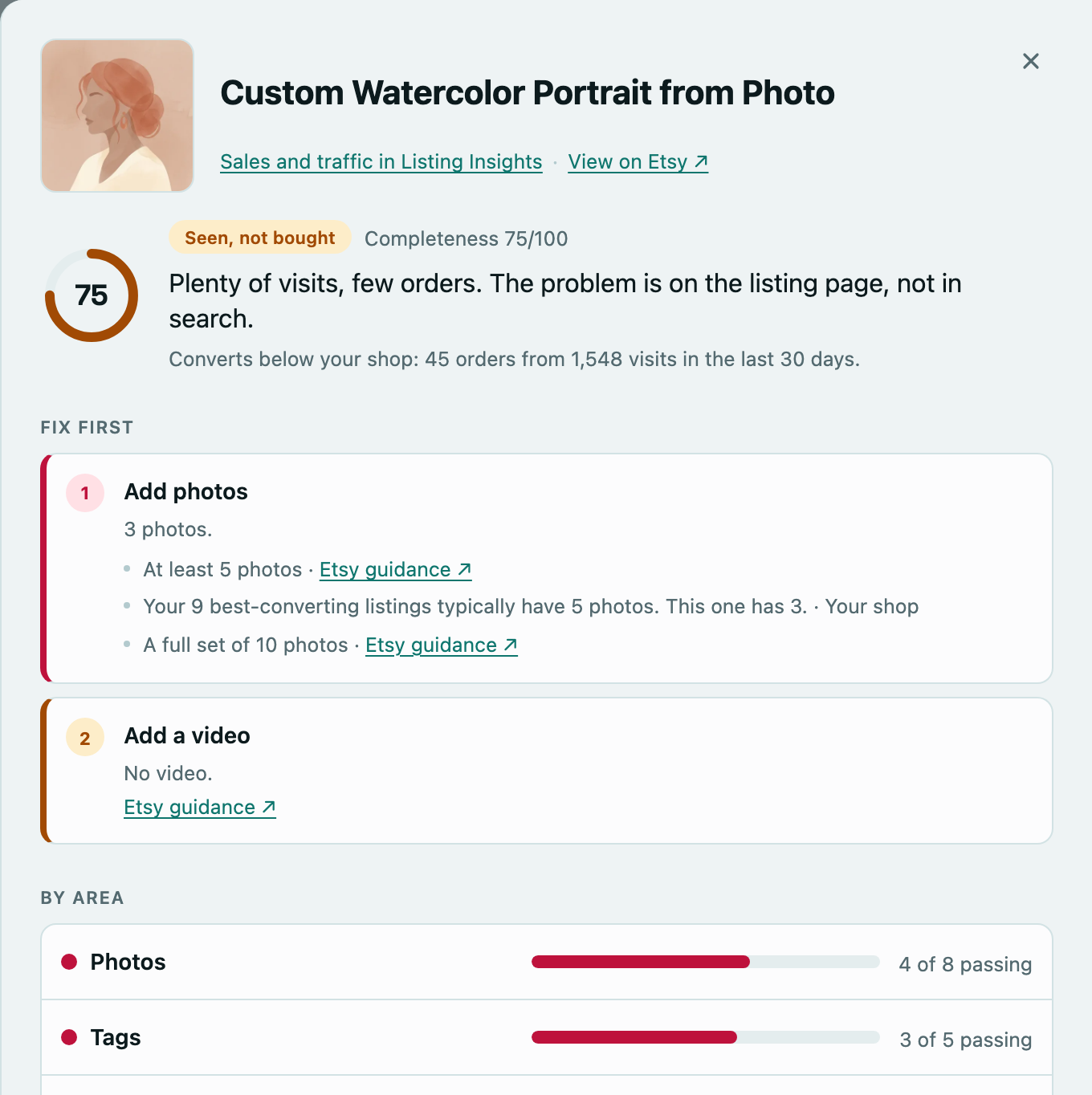Click the 'Converts below your shop' summary line
Viewport: 1092px width, 1095px height.
[514, 359]
